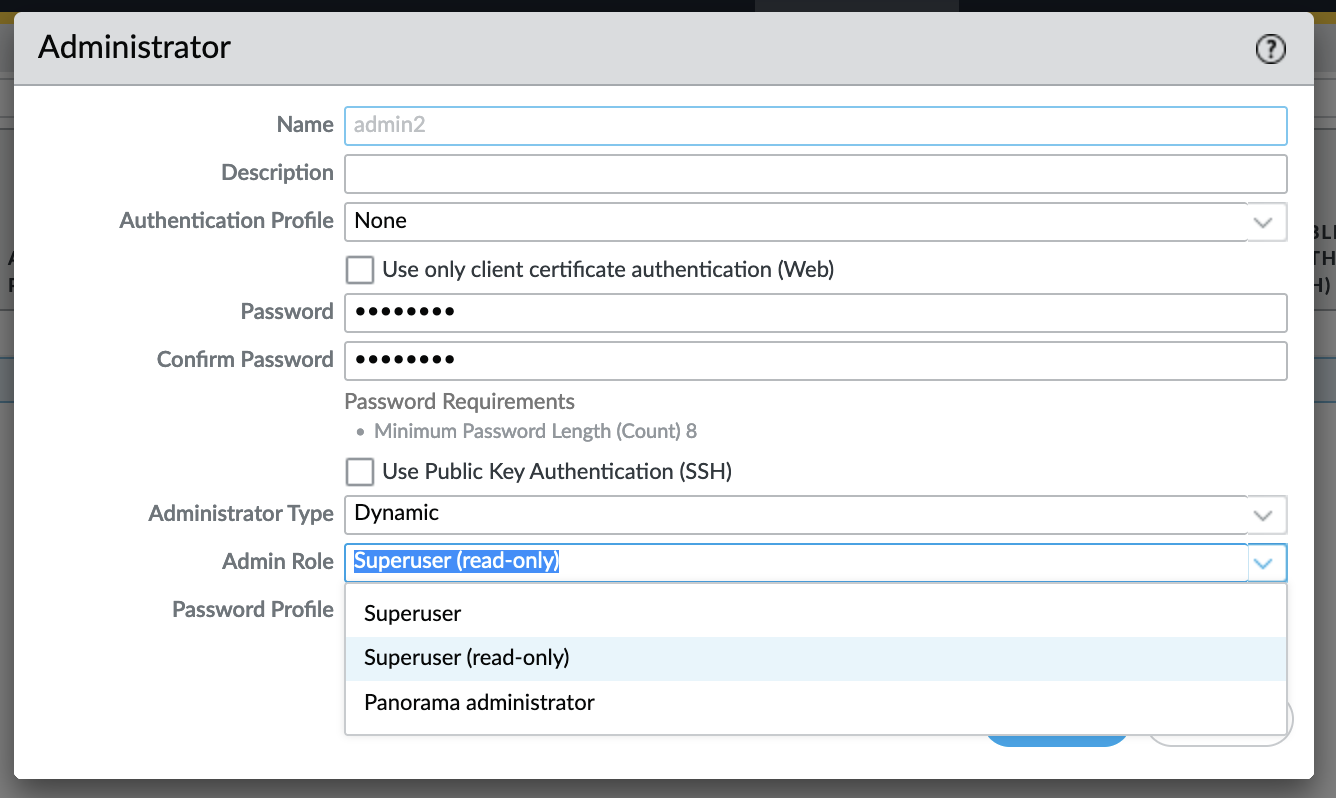Enable Use Public Key Authentication (SSH)
1336x798 pixels.
(x=359, y=472)
